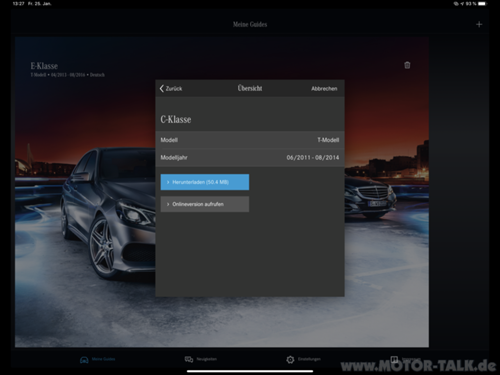Viewport: 500px width, 375px height.
Task: Open the book icon tab at bottom right
Action: tap(394, 359)
